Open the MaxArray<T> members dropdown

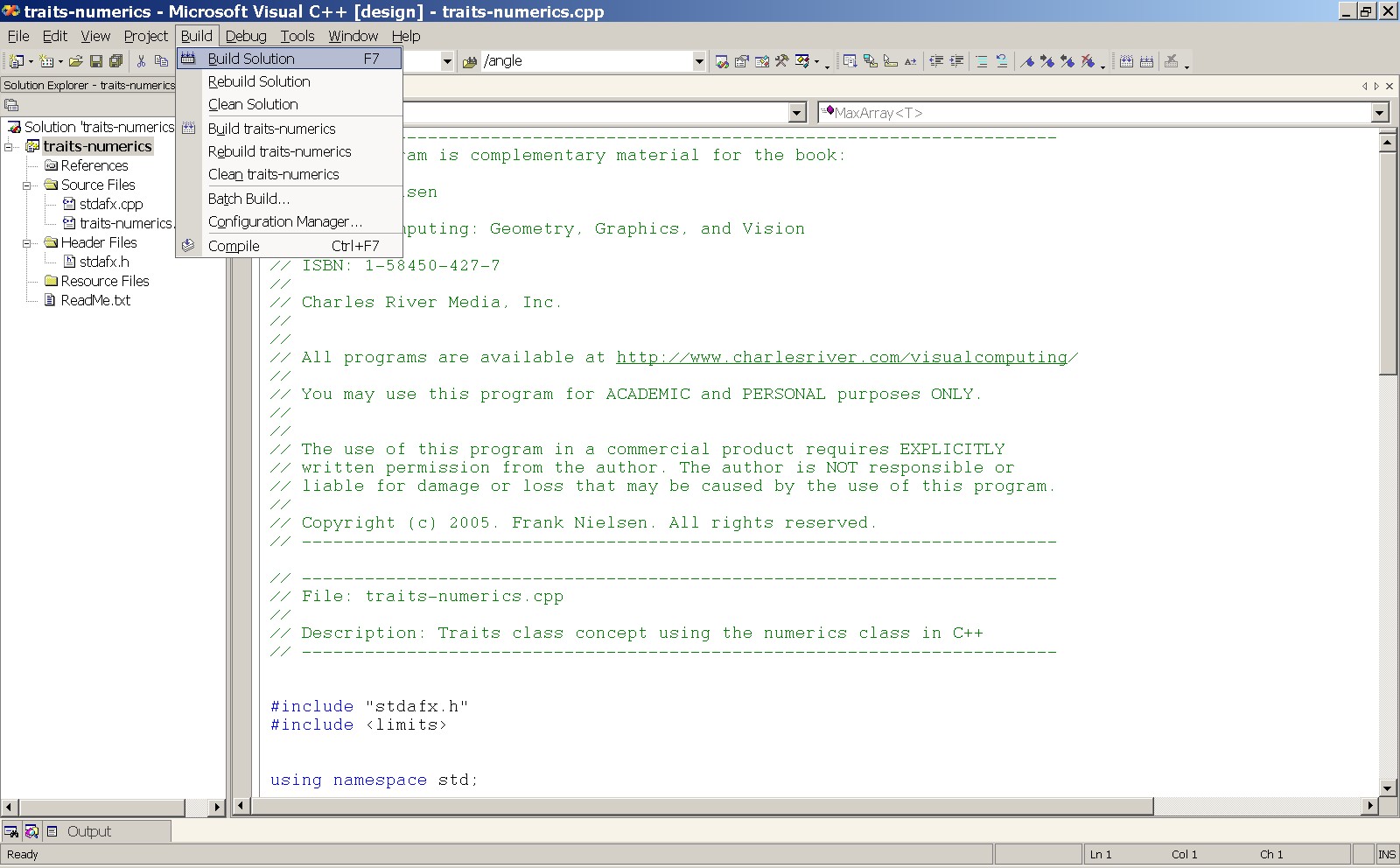1380,113
